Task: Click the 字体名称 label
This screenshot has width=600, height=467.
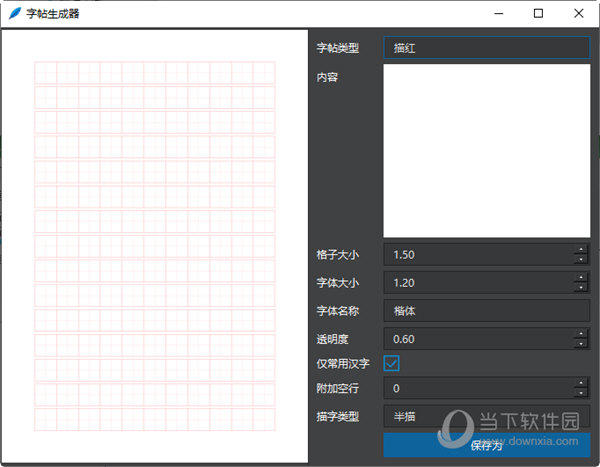Action: (x=338, y=311)
